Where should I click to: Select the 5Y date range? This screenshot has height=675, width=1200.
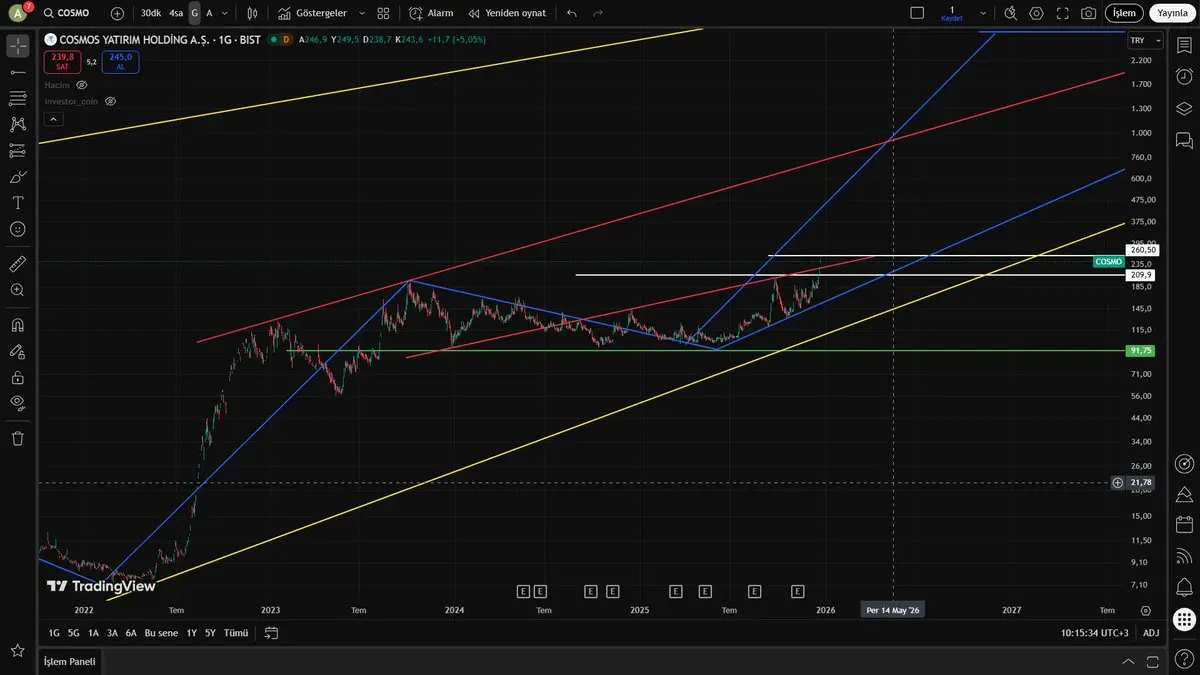click(x=210, y=633)
